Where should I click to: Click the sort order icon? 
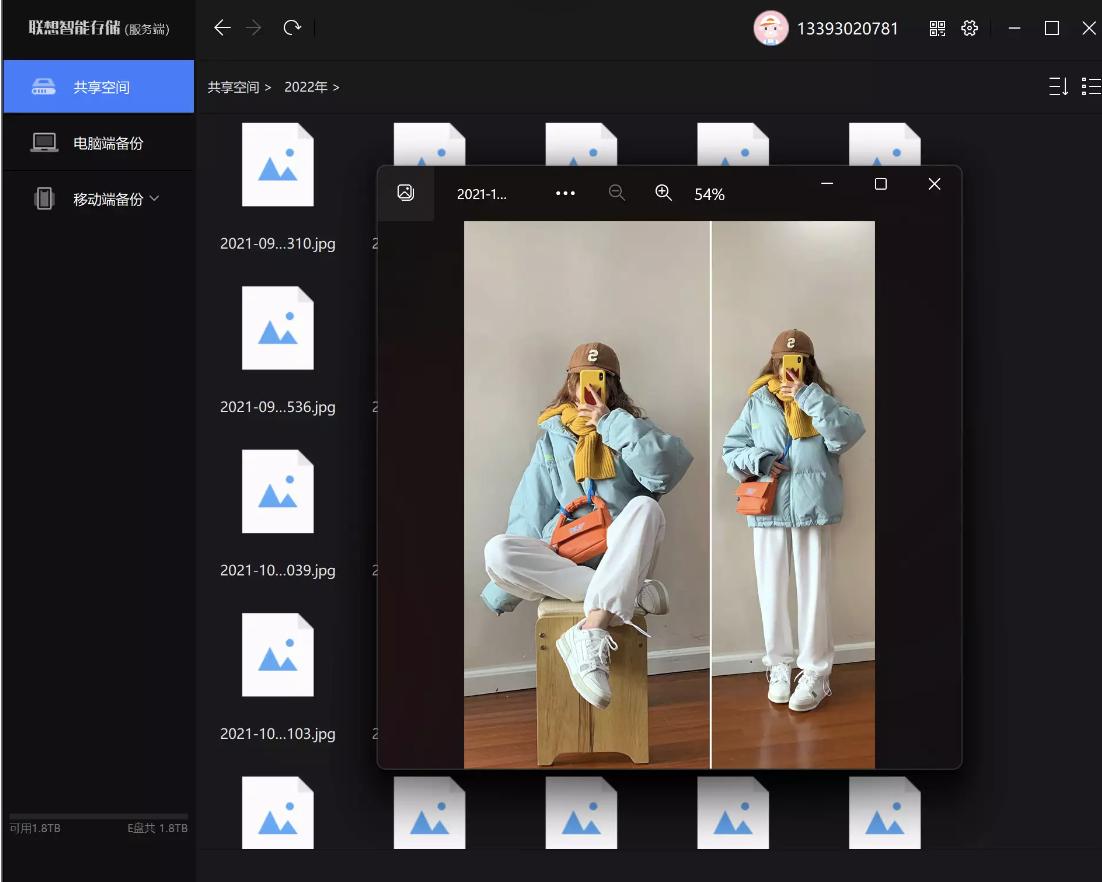pos(1058,87)
